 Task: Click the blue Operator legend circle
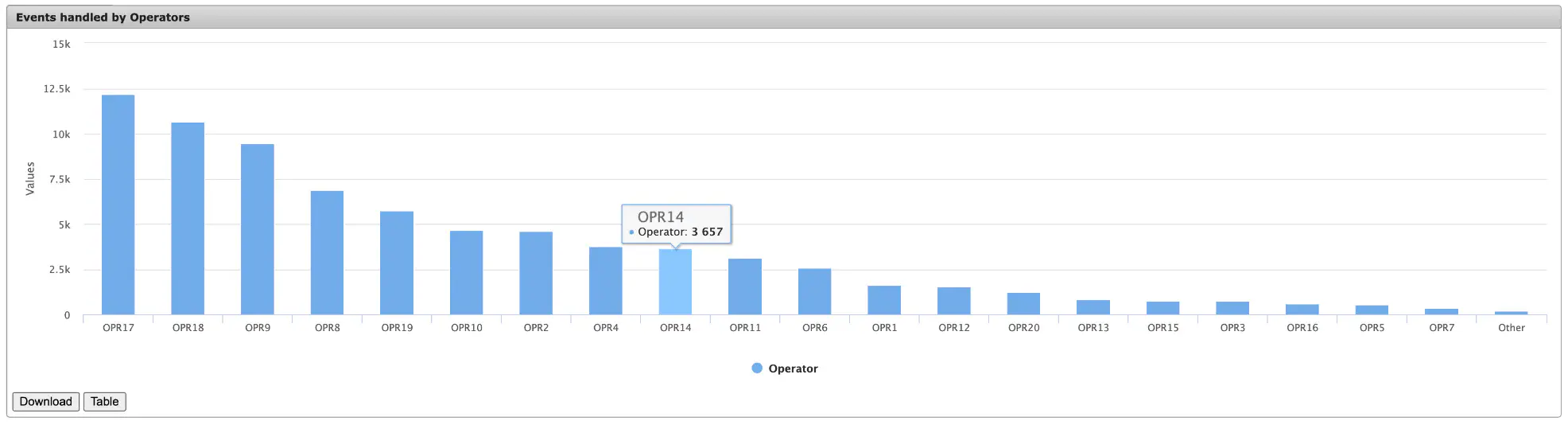(757, 368)
